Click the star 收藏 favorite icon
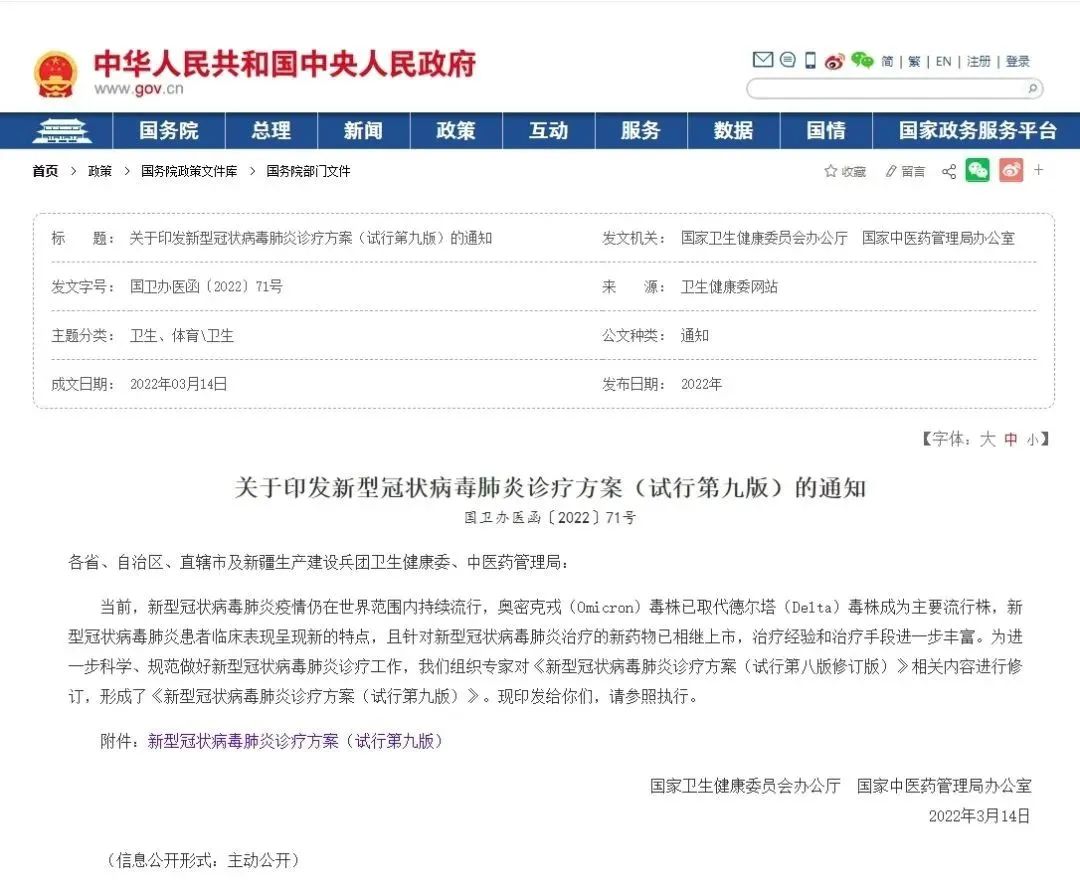 coord(844,171)
